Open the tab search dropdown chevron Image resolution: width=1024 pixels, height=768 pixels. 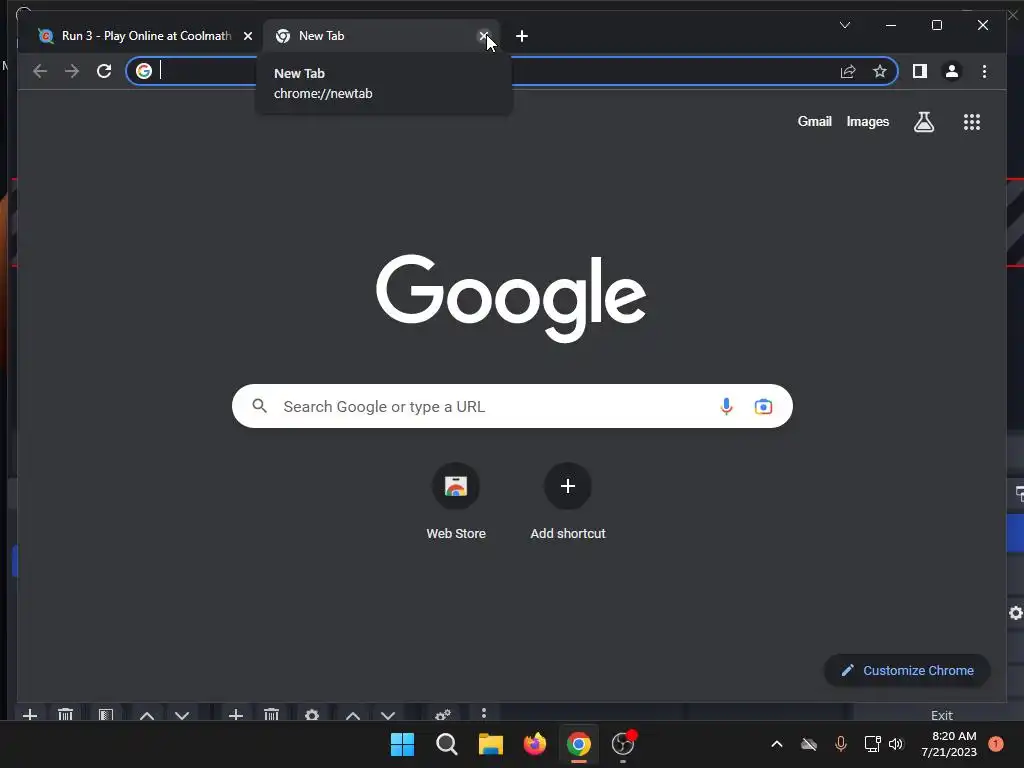coord(844,25)
